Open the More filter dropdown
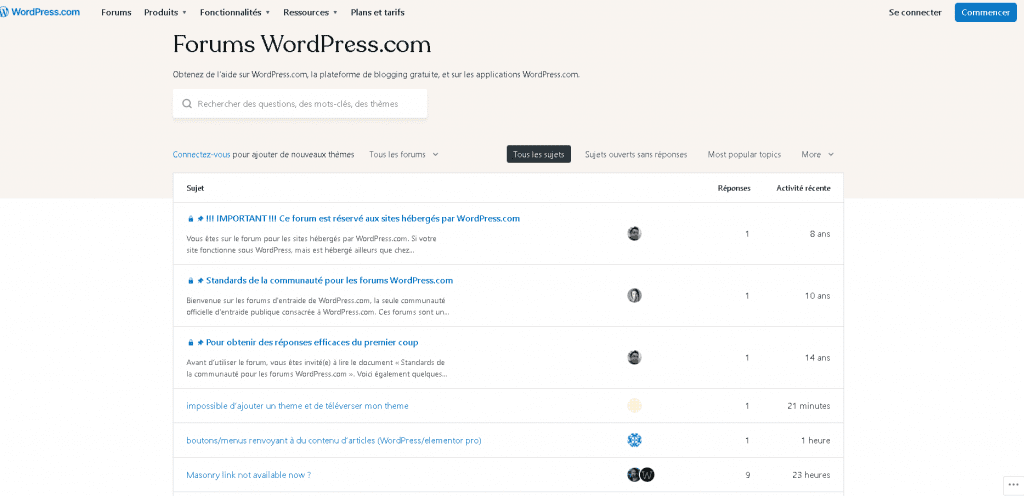The width and height of the screenshot is (1024, 496). tap(817, 154)
